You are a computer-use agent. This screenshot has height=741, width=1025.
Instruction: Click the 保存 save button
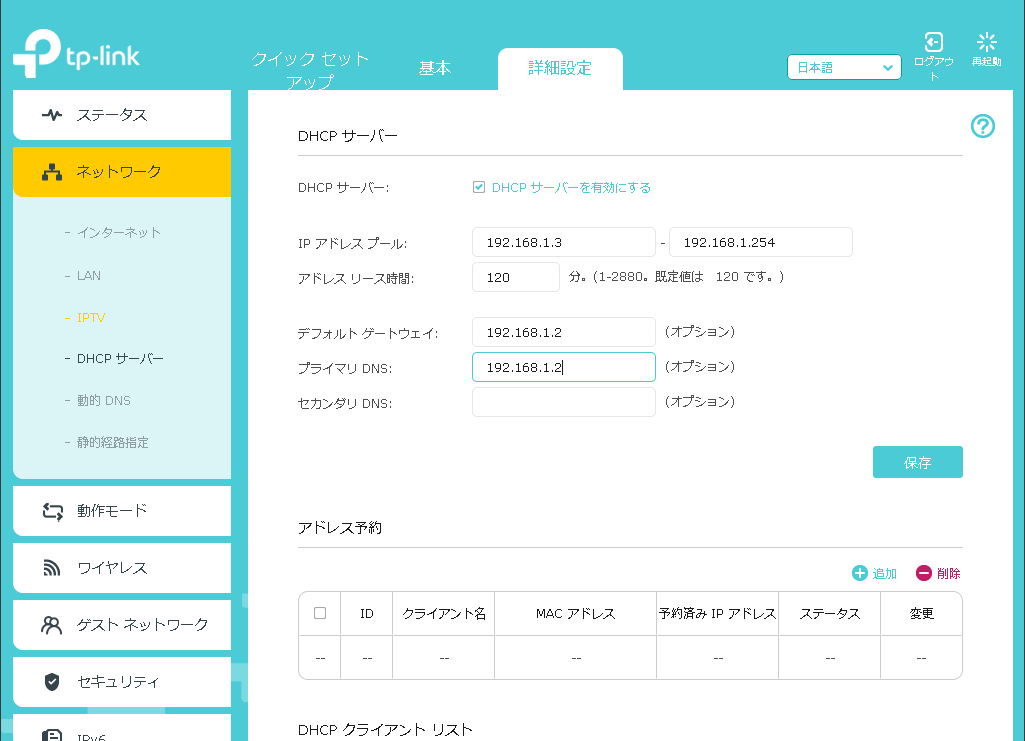917,462
